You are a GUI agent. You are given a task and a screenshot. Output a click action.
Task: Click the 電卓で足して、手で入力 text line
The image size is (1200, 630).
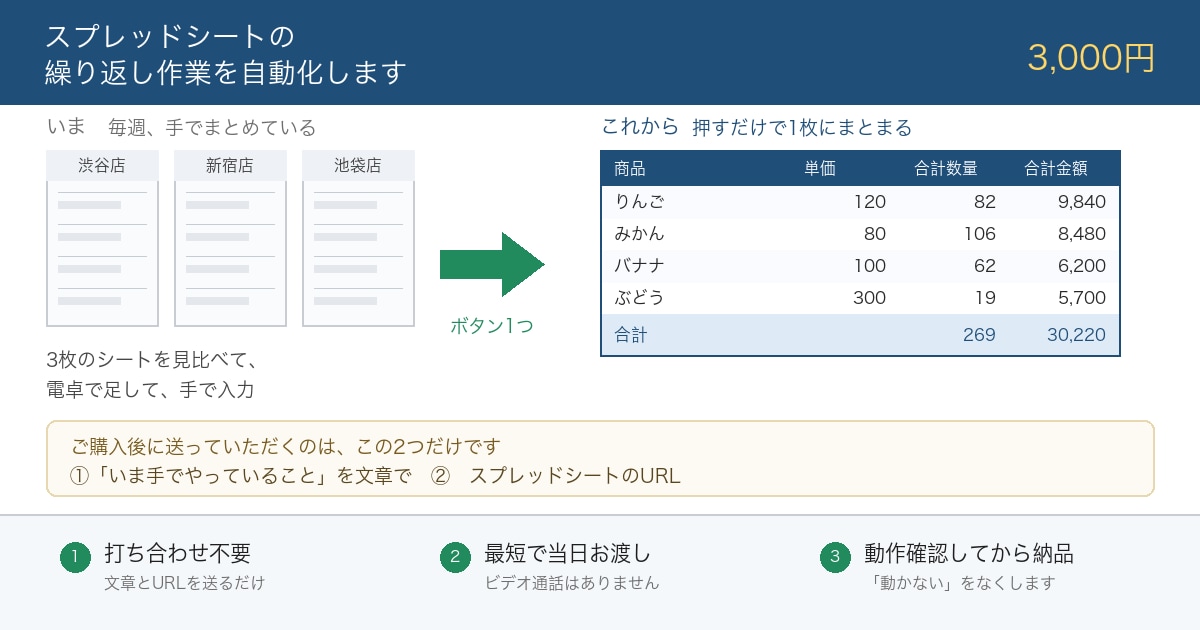[x=150, y=389]
